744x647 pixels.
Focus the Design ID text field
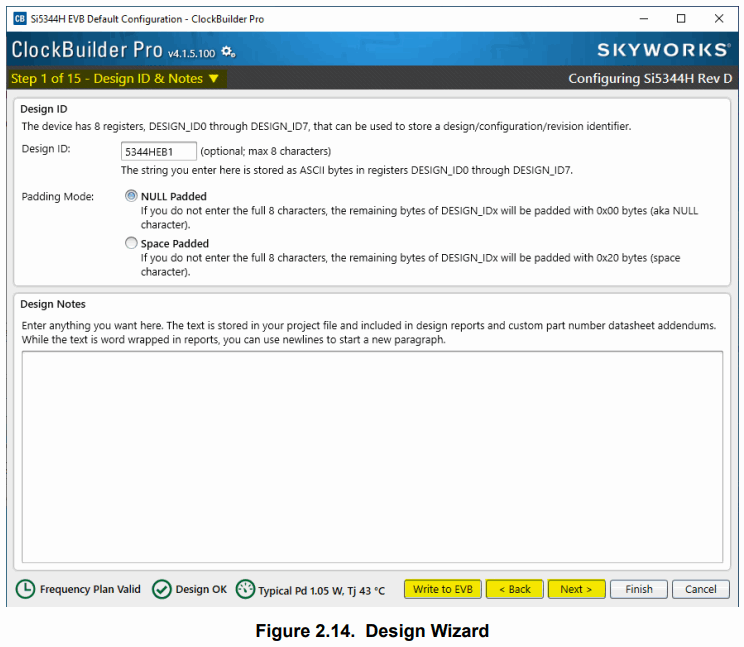158,151
